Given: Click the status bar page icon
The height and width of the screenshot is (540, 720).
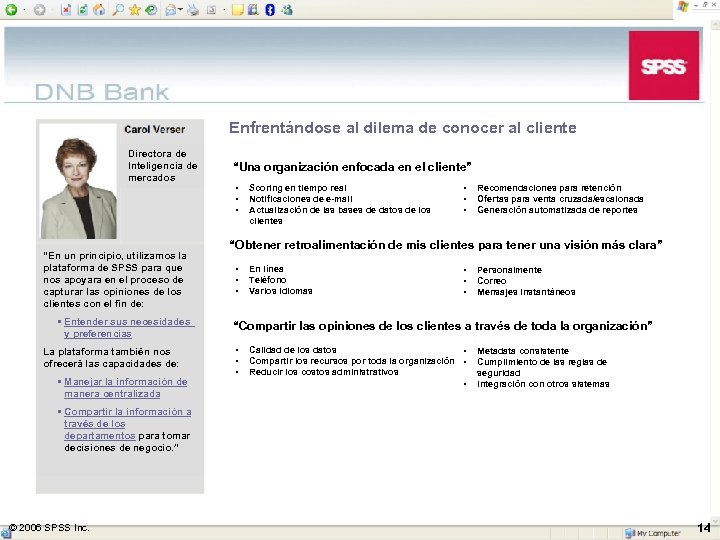Looking at the screenshot, I should point(6,533).
